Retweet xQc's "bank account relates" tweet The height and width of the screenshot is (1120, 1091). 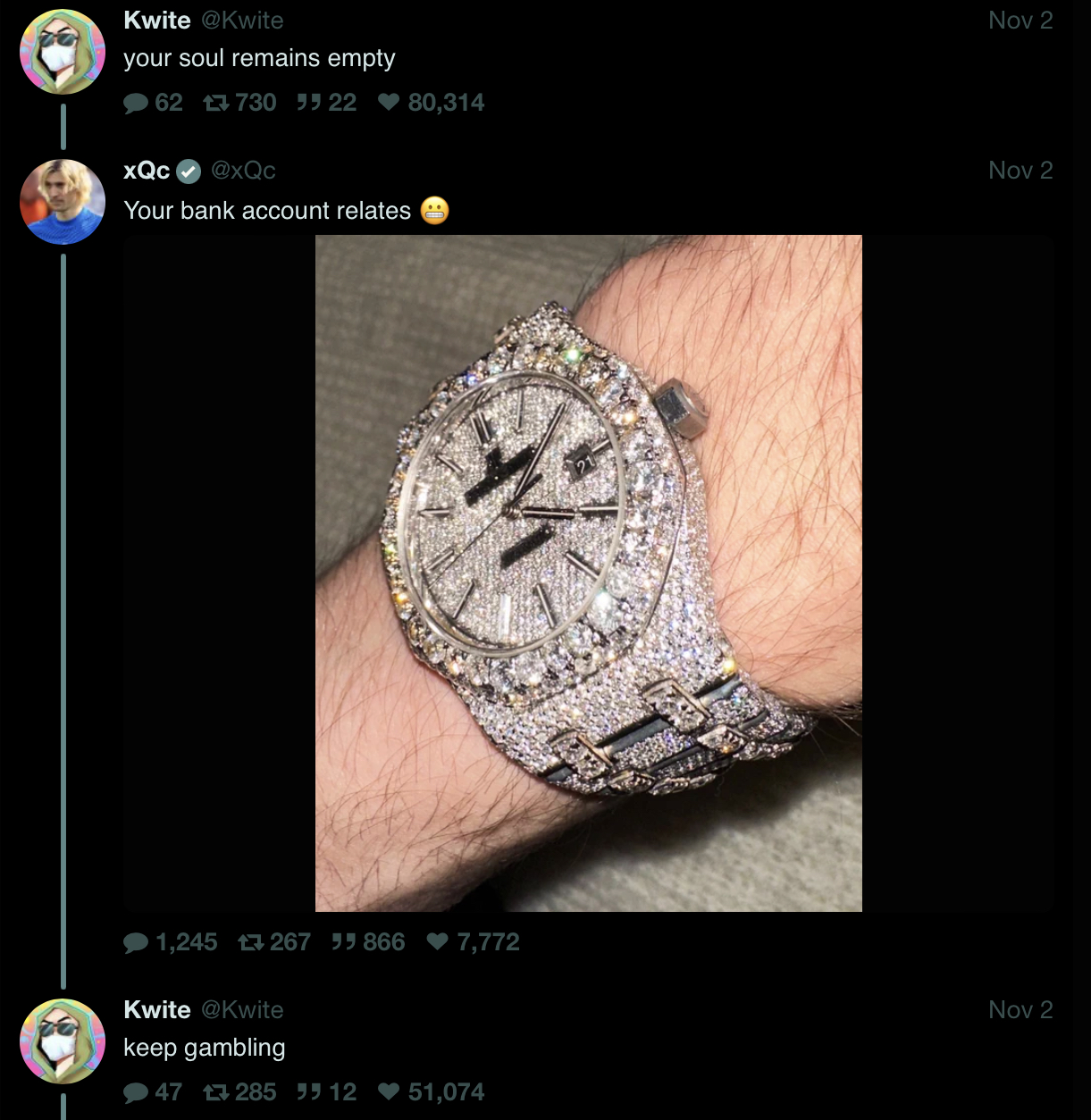point(250,942)
